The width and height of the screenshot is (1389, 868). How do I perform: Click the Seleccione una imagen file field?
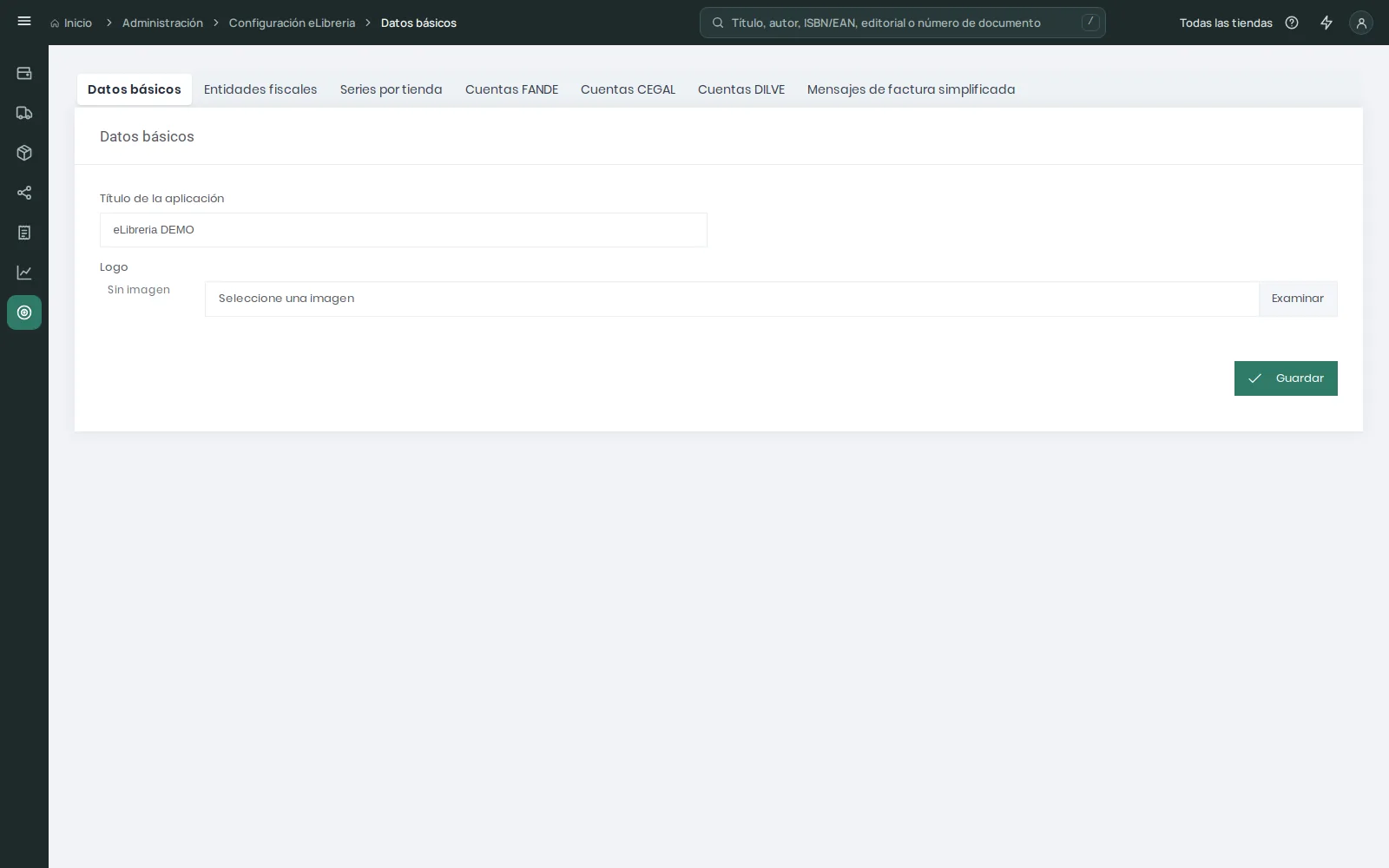tap(732, 299)
